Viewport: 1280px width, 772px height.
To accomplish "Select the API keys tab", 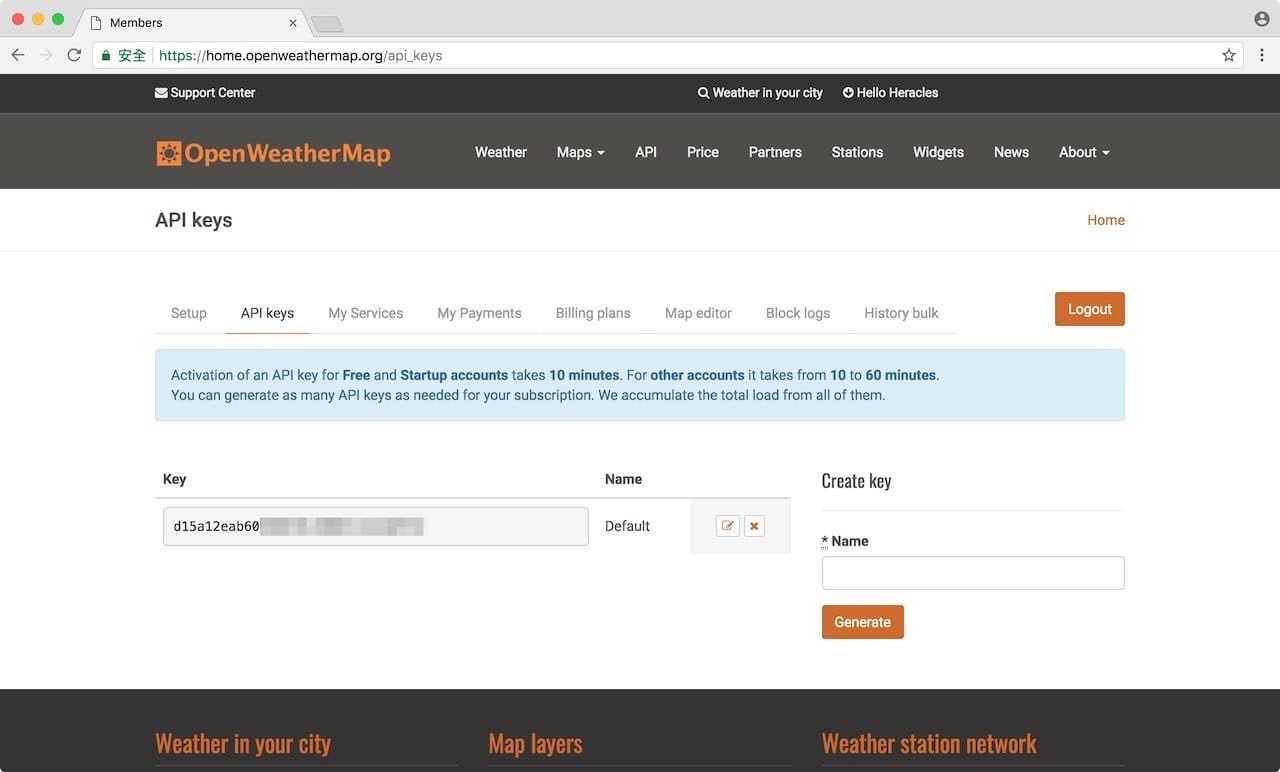I will (x=267, y=313).
